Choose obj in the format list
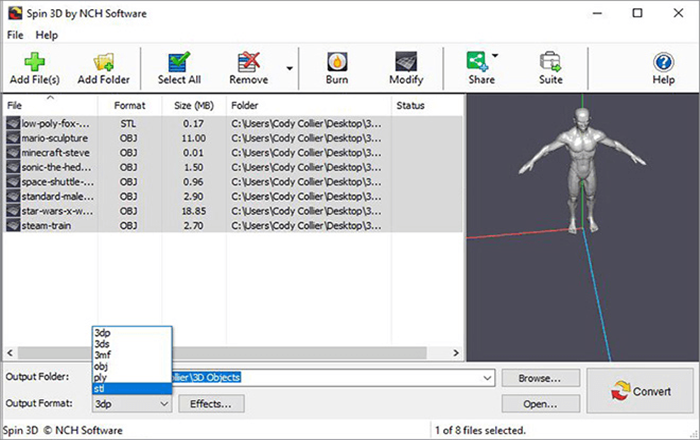The width and height of the screenshot is (700, 440). (132, 366)
